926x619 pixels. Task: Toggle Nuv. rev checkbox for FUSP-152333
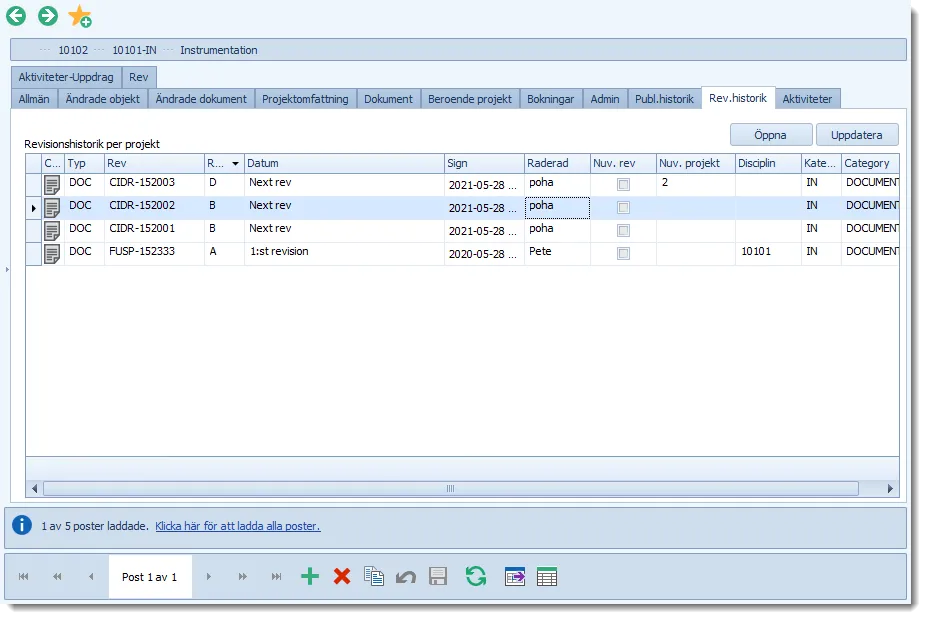623,253
